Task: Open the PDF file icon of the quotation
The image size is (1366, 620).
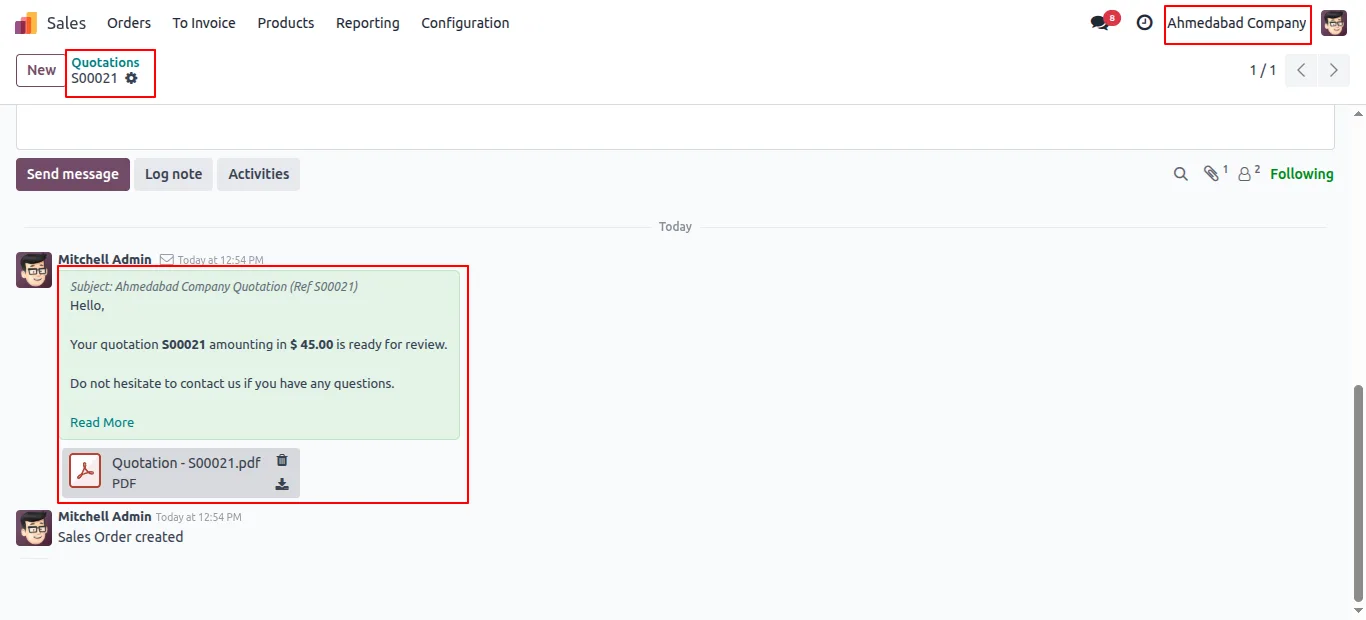Action: click(x=85, y=471)
